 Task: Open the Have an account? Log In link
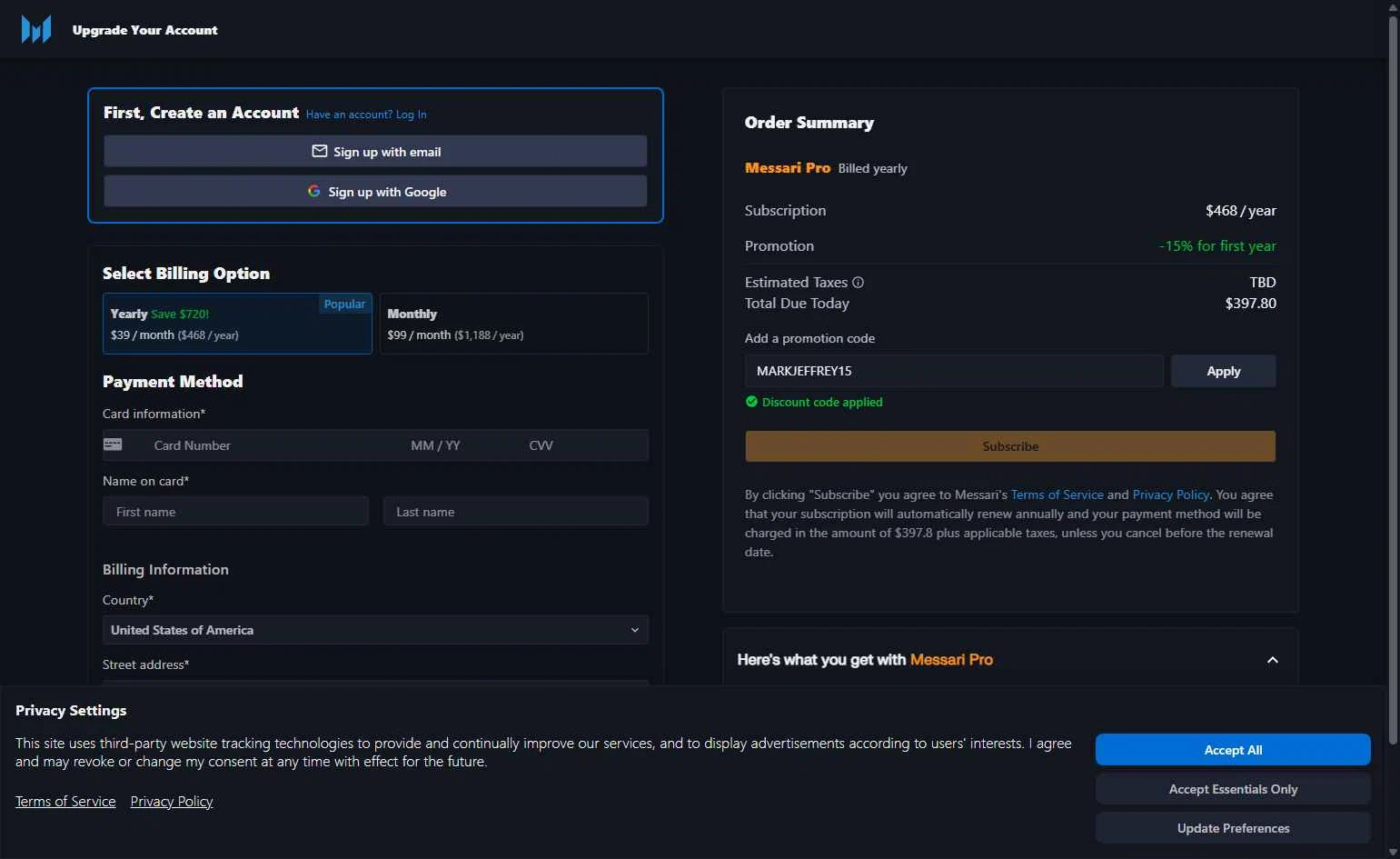coord(366,115)
